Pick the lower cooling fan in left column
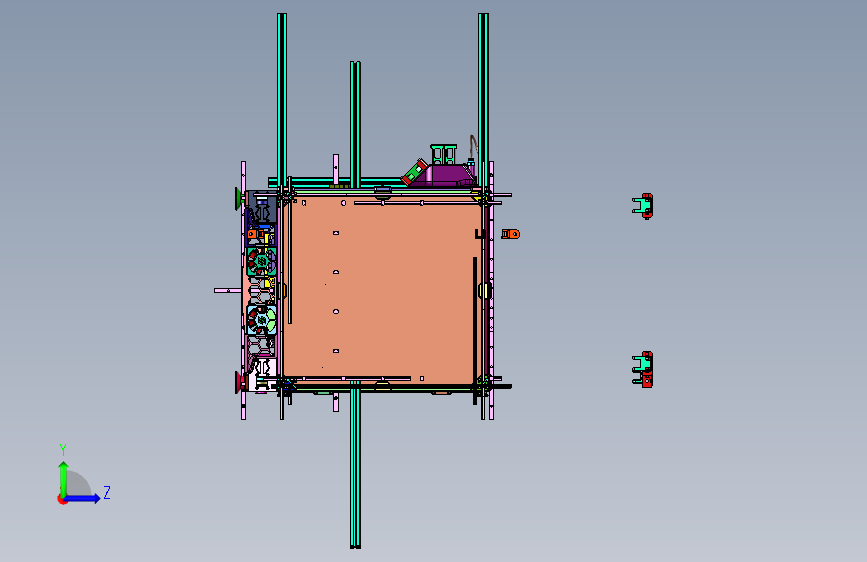Viewport: 867px width, 562px height. [x=261, y=320]
